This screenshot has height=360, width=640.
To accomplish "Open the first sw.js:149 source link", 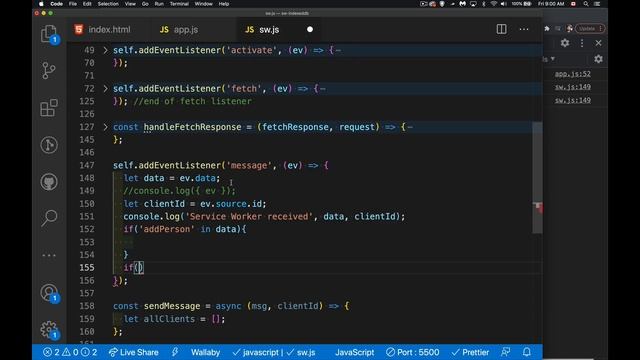I will 572,87.
